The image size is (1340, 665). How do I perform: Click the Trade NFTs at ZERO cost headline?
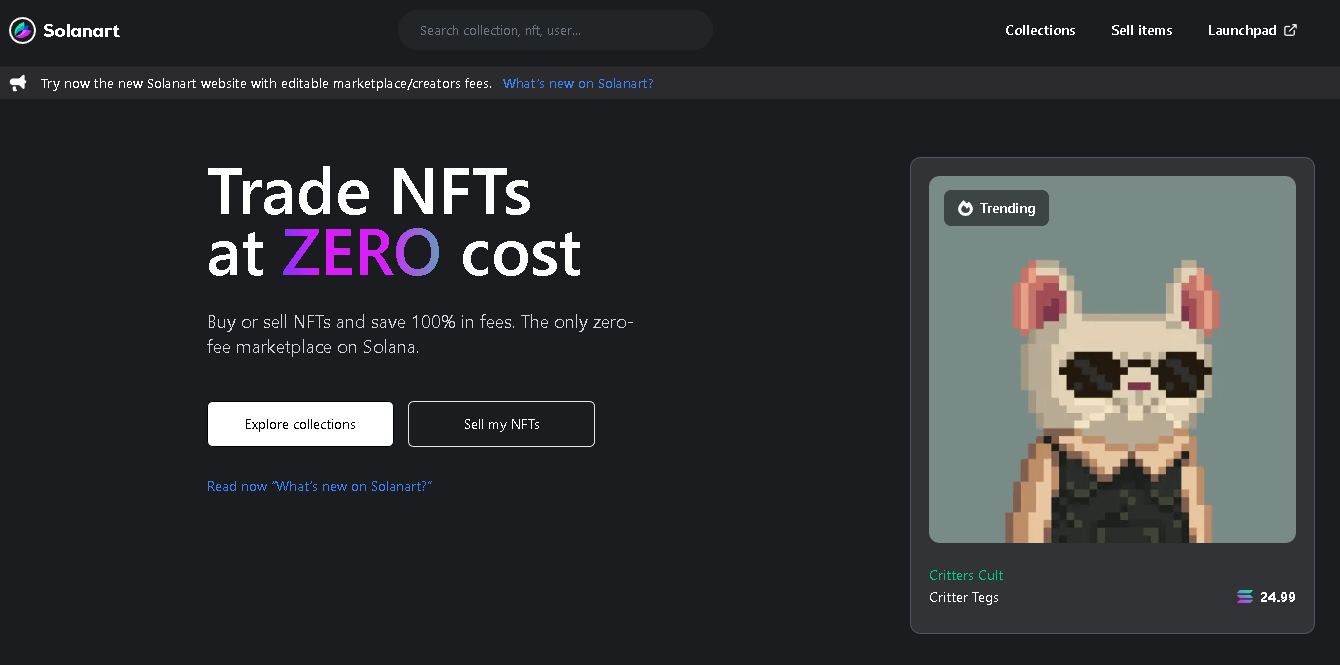(x=394, y=222)
